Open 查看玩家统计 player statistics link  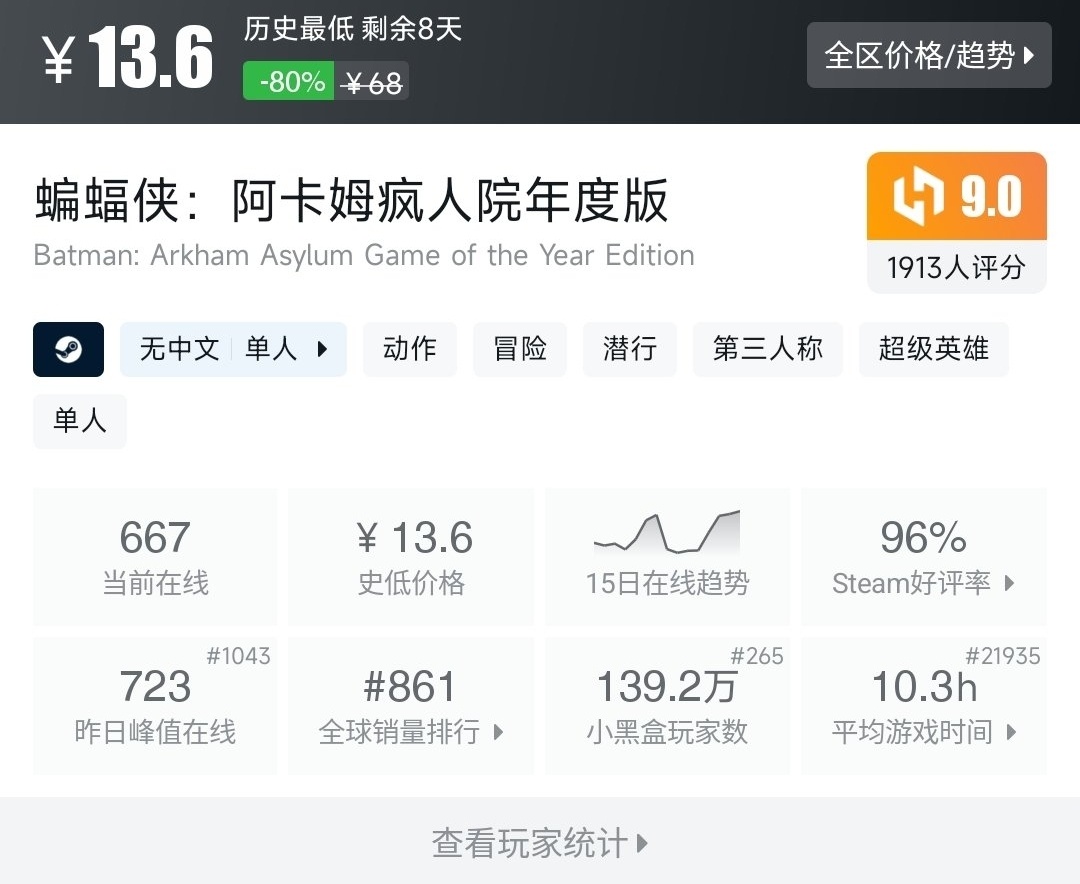[540, 842]
